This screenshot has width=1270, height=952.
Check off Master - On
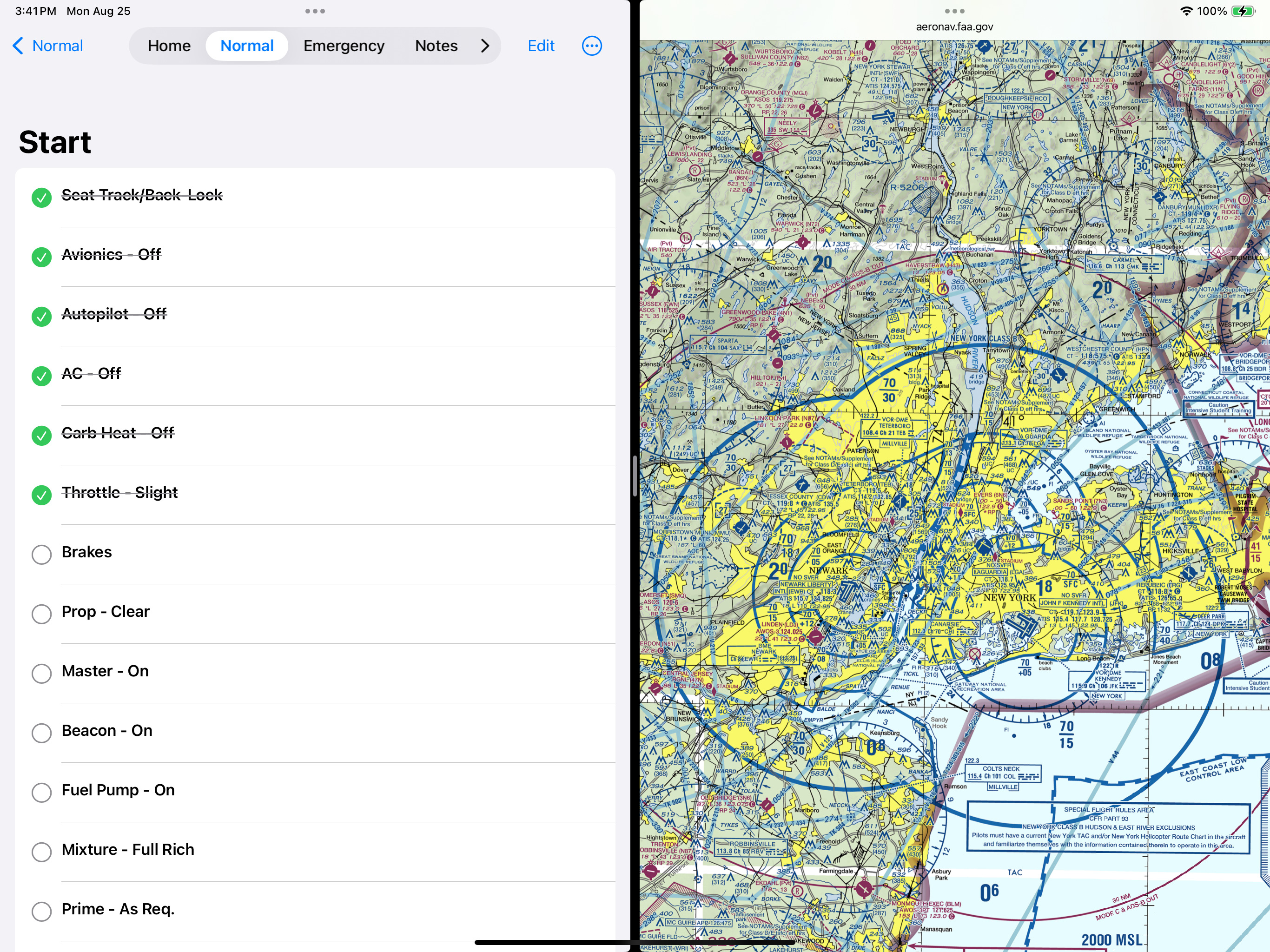tap(41, 674)
